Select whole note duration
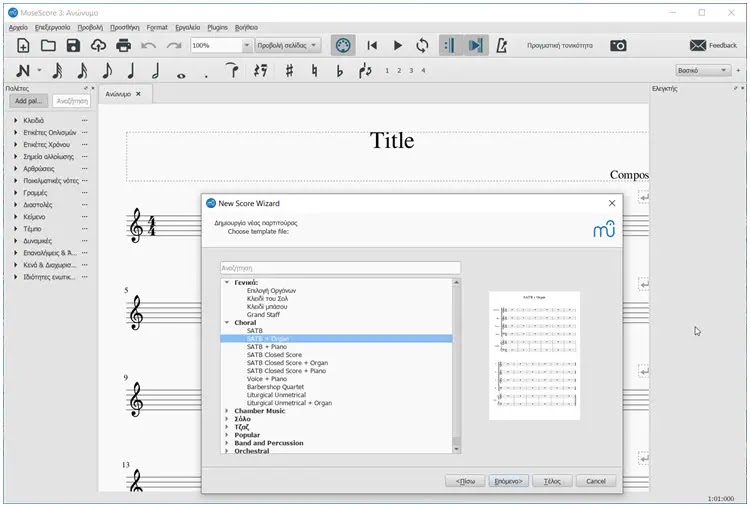The image size is (750, 507). [181, 75]
